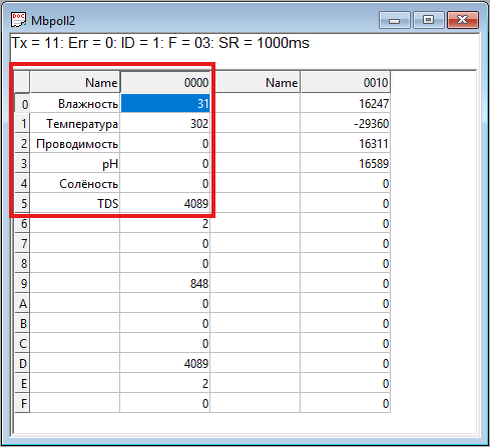Select the 4089 value in row D
Viewport: 490px width, 447px height.
(x=165, y=363)
